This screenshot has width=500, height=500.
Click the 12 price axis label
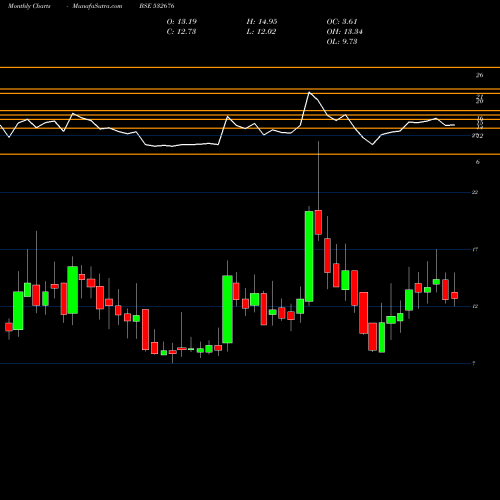475,306
